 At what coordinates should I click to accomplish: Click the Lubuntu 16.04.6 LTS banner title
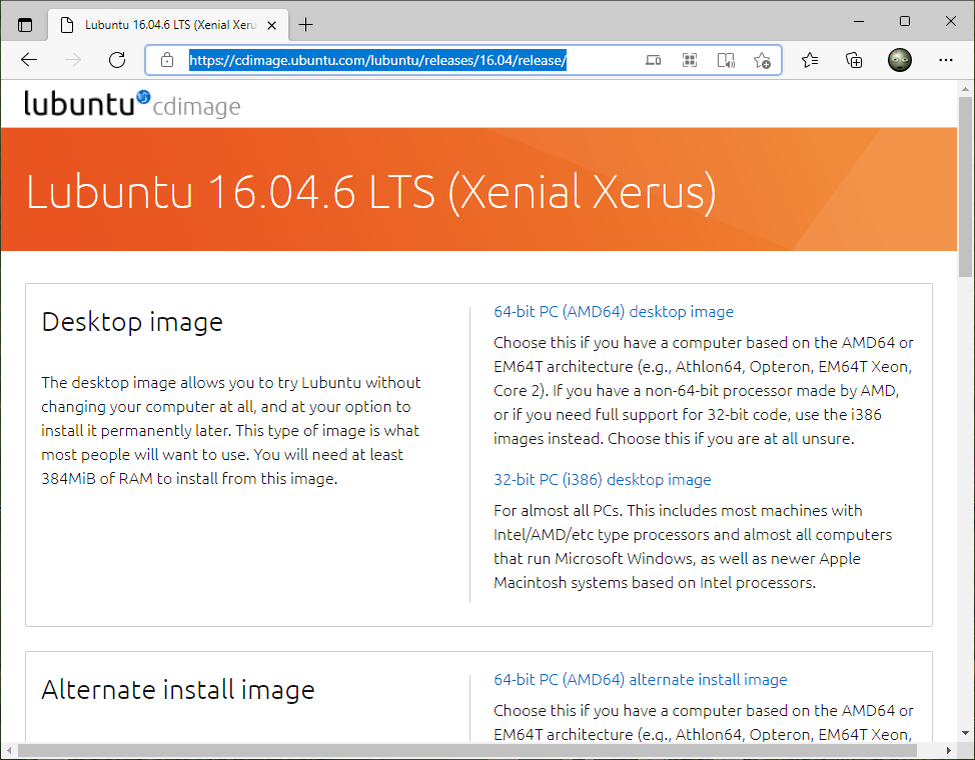pos(371,192)
